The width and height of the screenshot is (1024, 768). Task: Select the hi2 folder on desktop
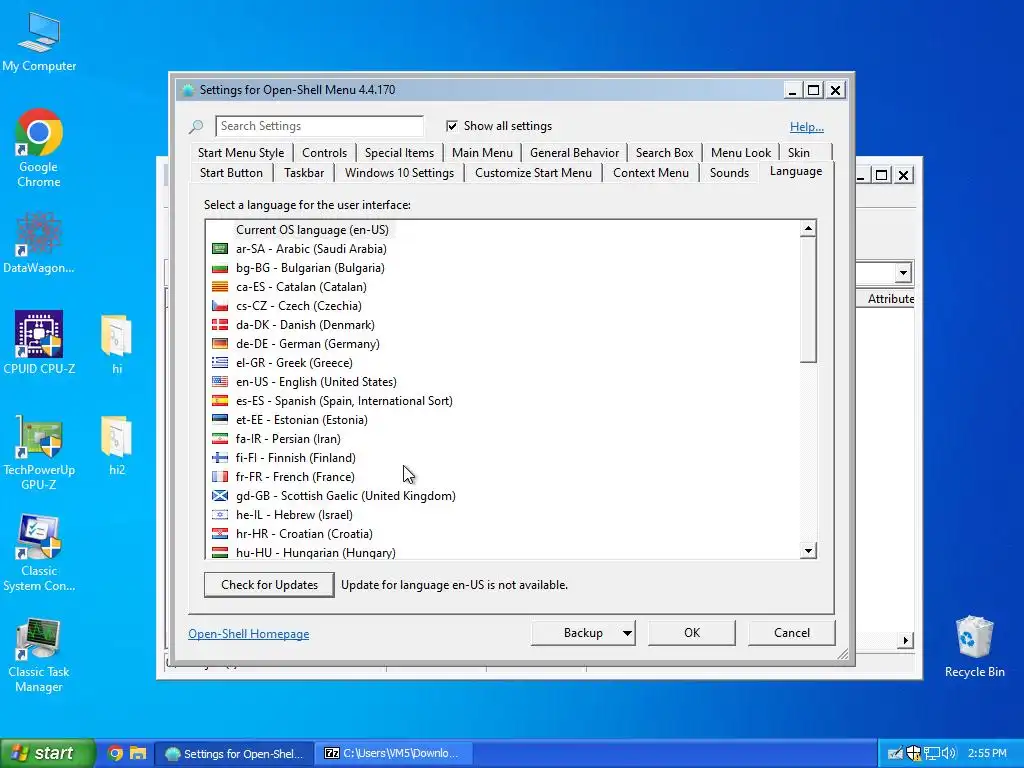coord(117,445)
